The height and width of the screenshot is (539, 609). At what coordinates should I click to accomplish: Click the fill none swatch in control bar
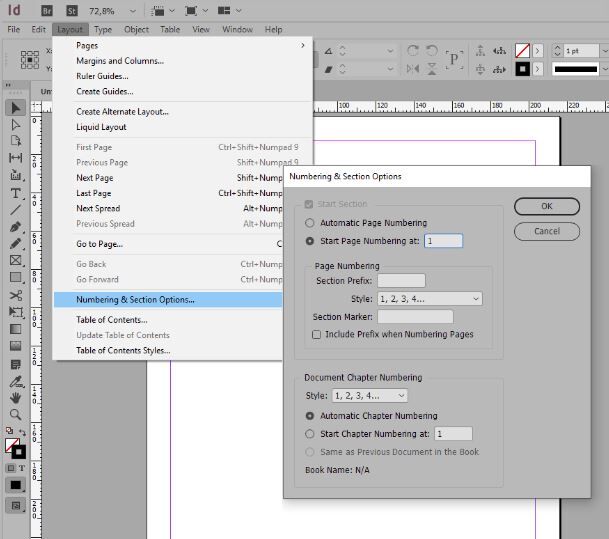(522, 50)
